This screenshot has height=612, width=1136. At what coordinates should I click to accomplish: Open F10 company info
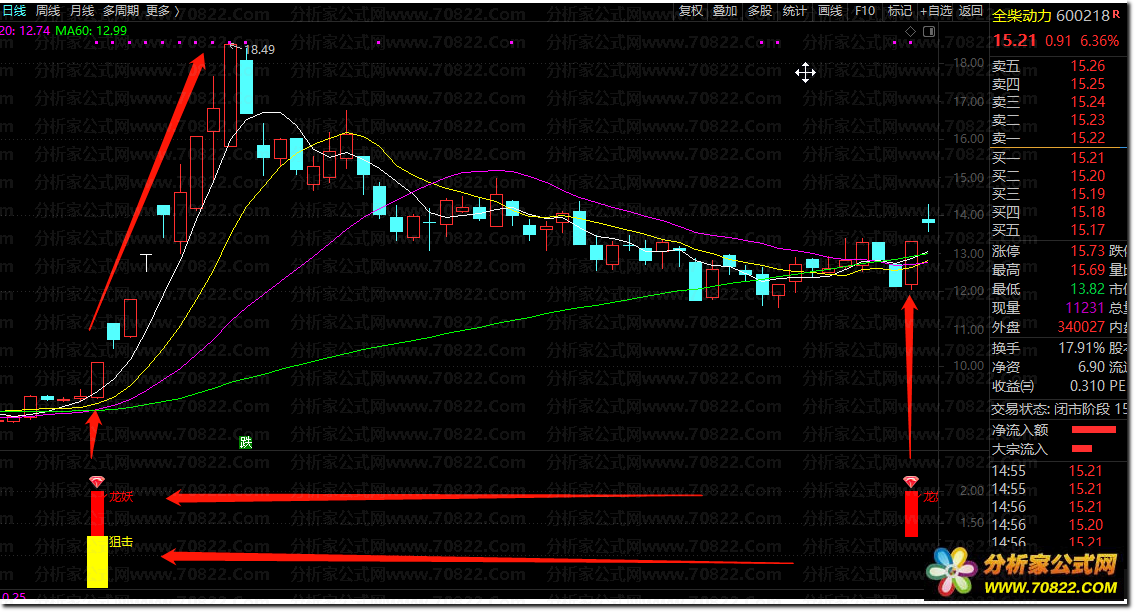[x=864, y=11]
